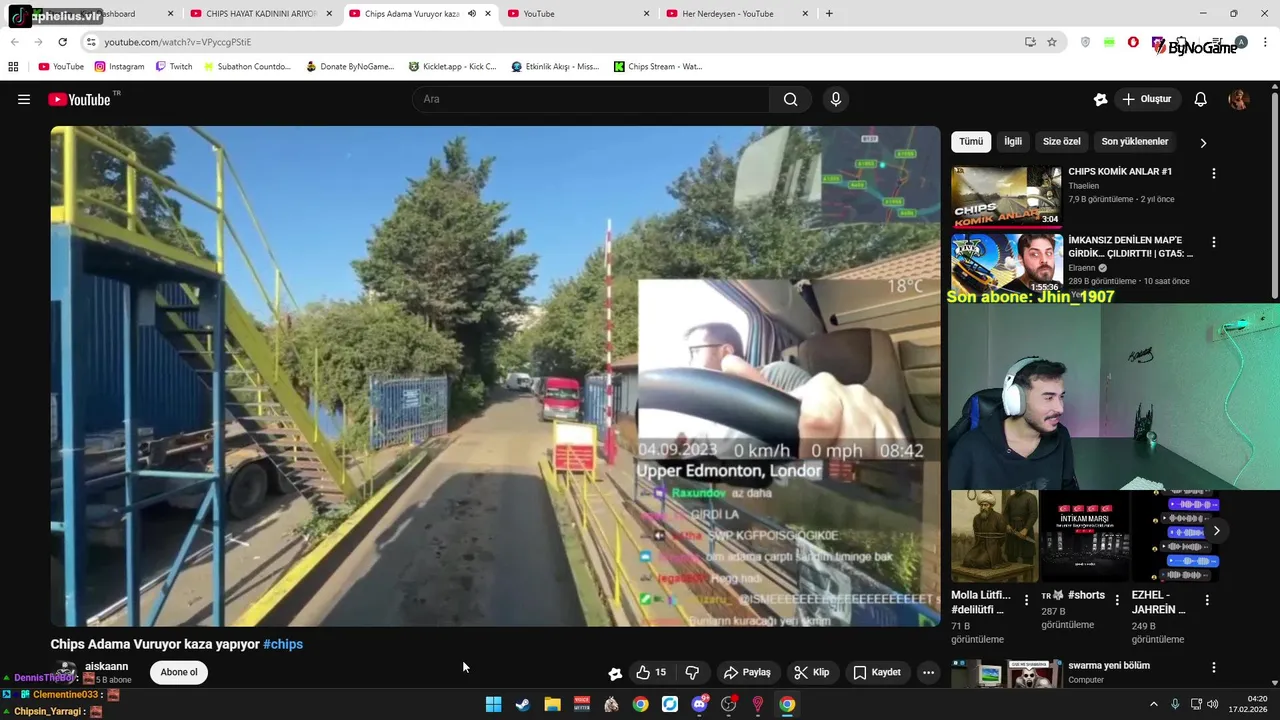The height and width of the screenshot is (720, 1280).
Task: Open Donate ByNoGame bookmark
Action: pyautogui.click(x=350, y=66)
